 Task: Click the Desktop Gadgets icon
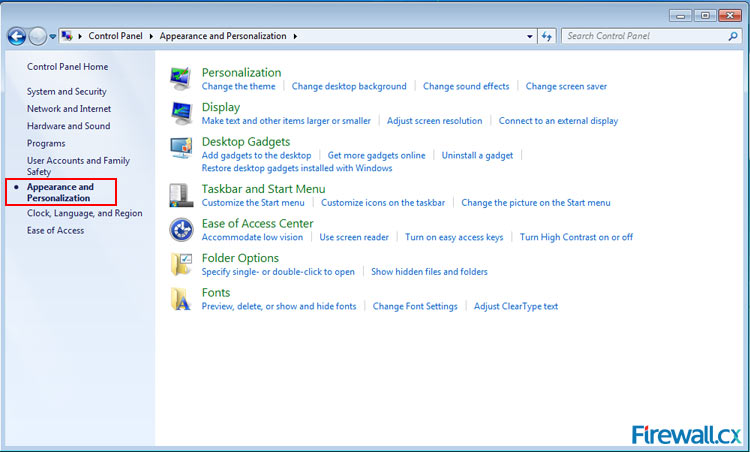point(181,148)
